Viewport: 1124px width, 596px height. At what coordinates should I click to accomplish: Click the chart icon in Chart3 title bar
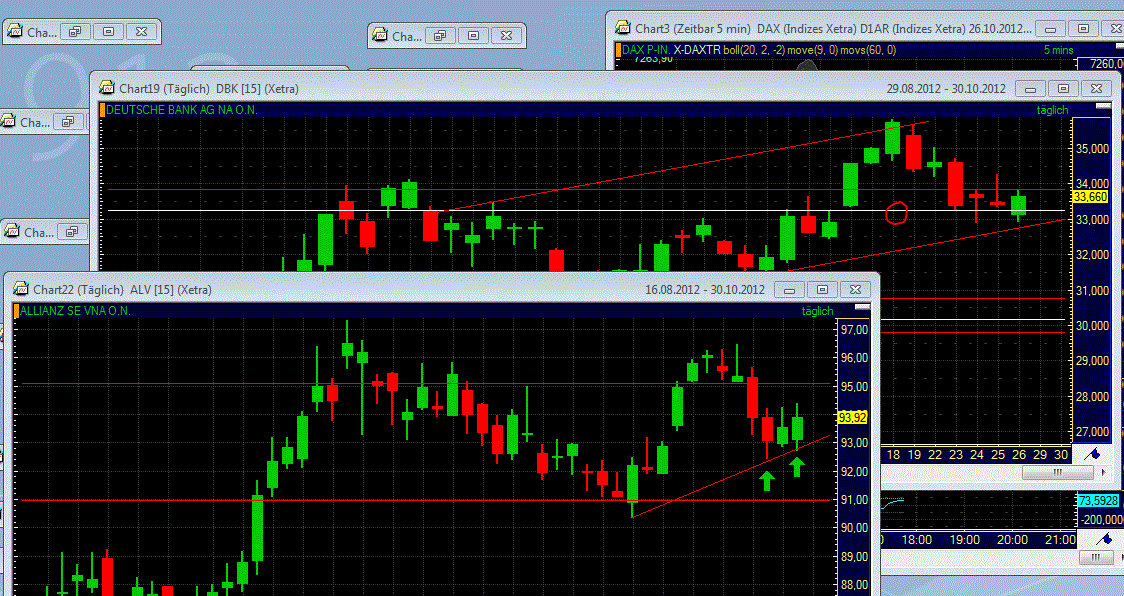click(622, 28)
